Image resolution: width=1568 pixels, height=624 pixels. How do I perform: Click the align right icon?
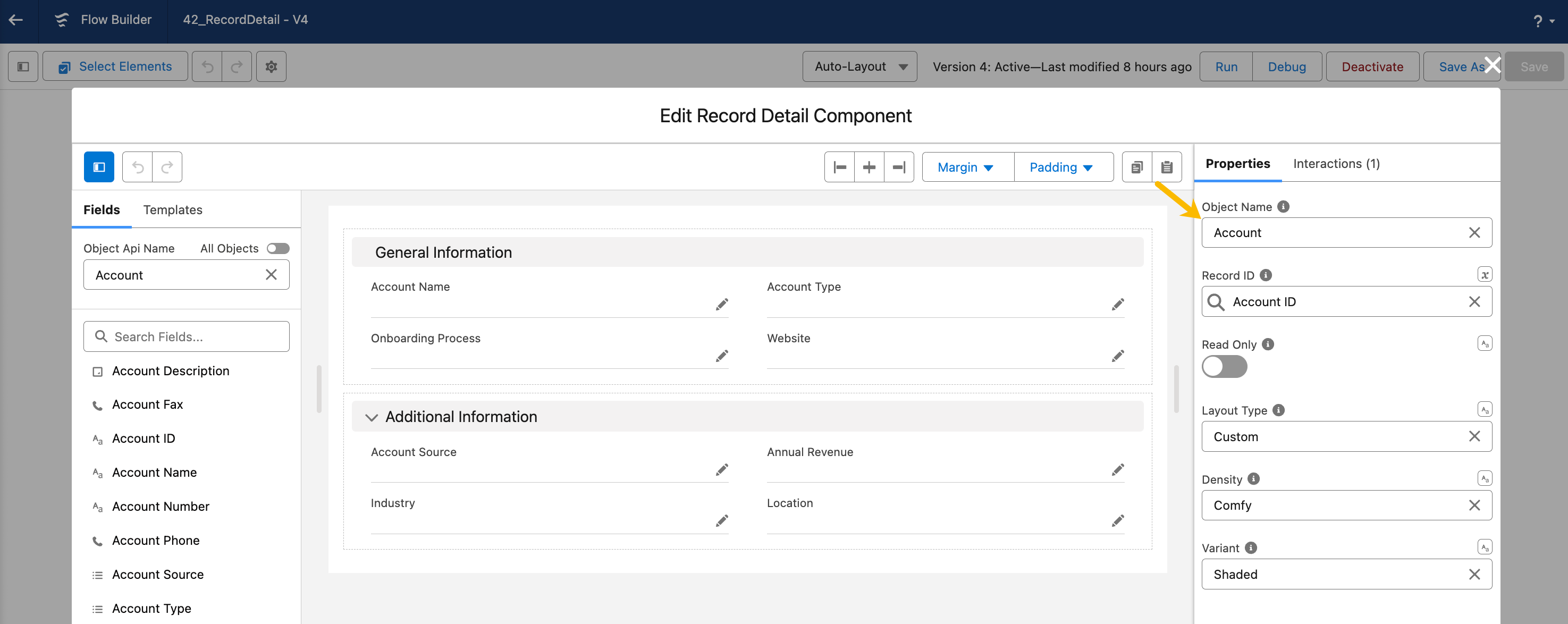coord(899,167)
